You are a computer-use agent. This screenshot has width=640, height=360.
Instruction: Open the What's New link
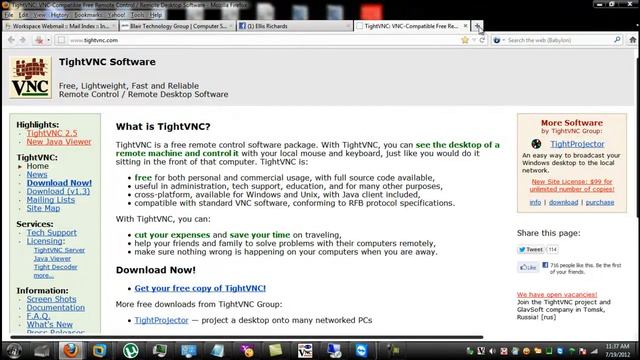tap(49, 324)
